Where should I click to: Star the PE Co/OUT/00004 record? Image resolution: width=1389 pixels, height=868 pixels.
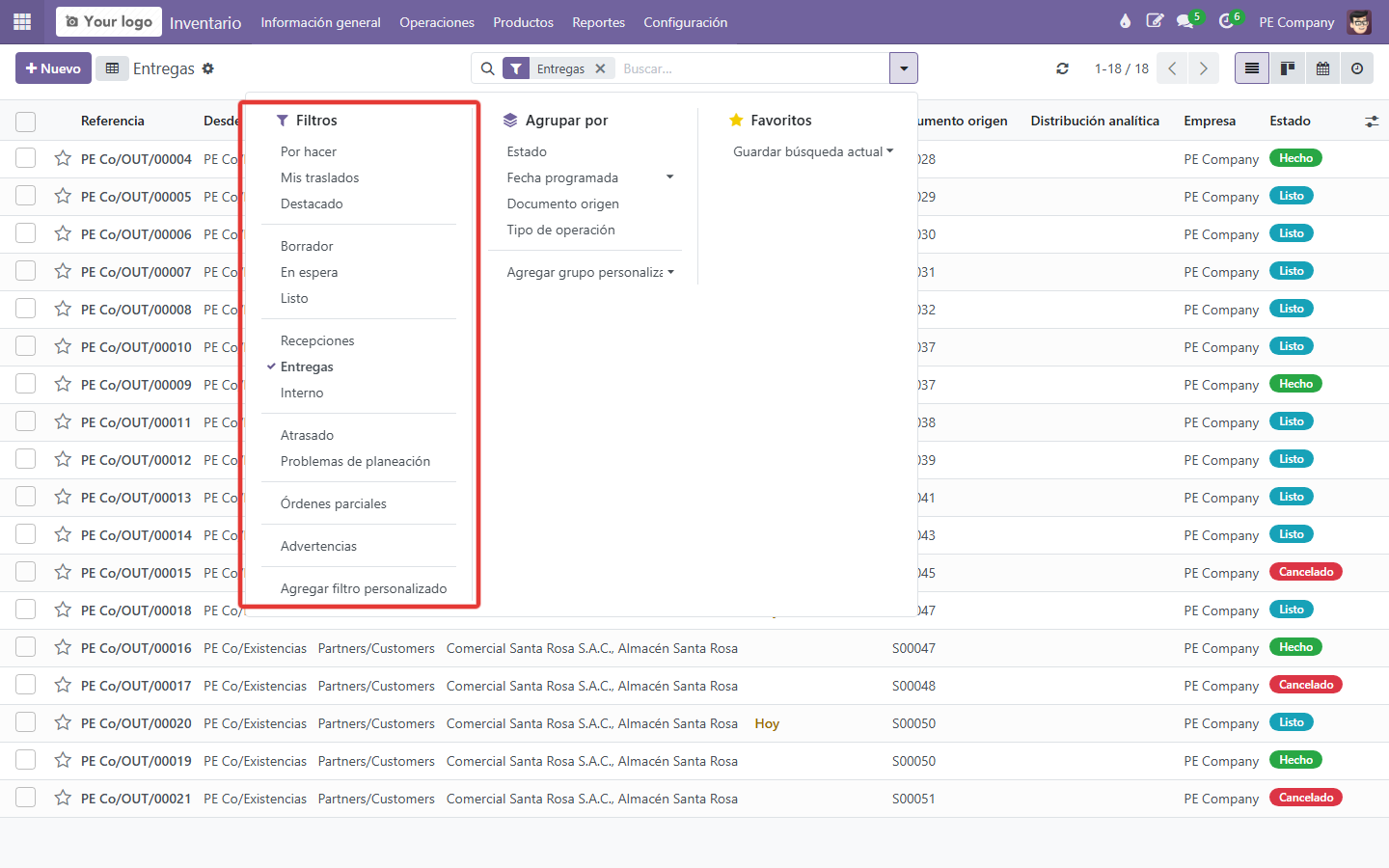tap(63, 158)
